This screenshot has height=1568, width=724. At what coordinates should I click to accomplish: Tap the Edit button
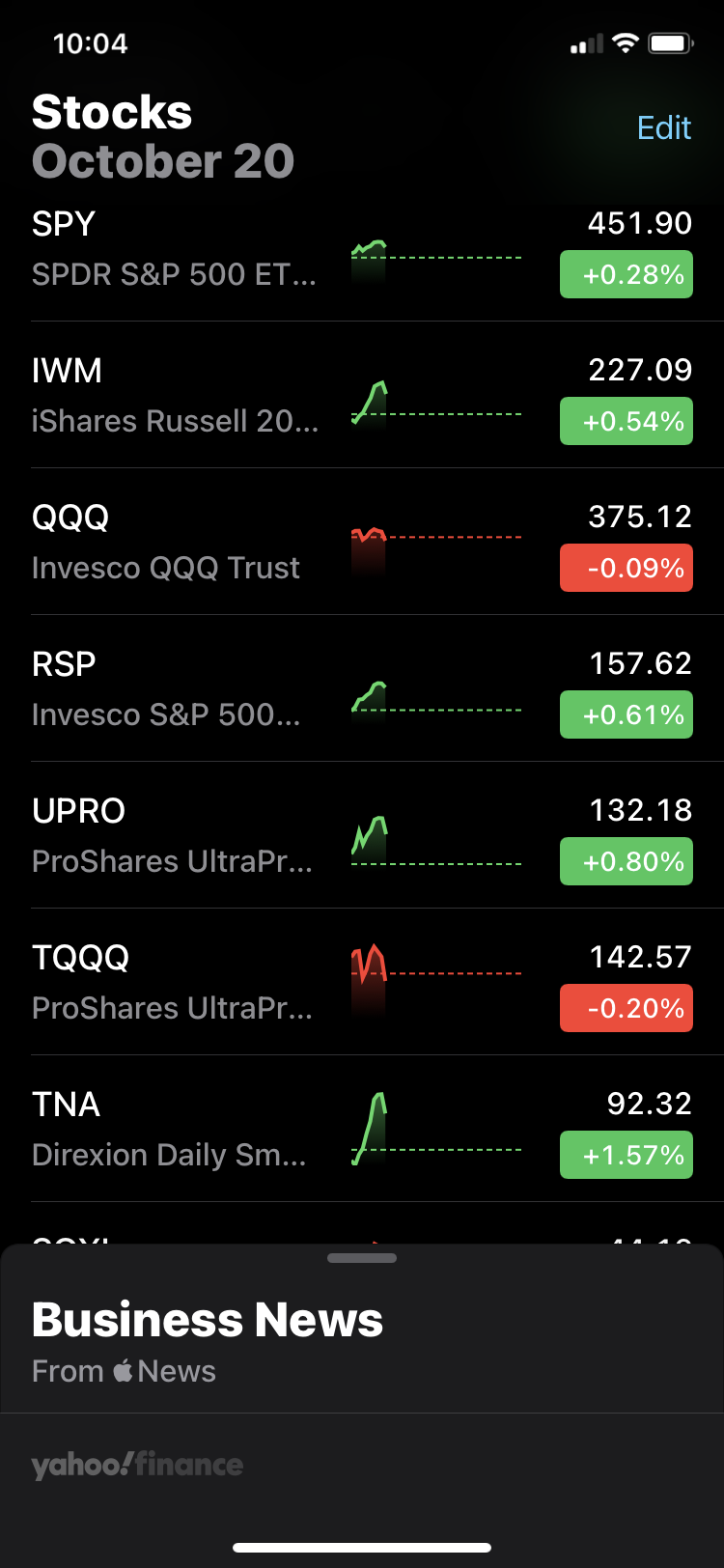pos(664,127)
